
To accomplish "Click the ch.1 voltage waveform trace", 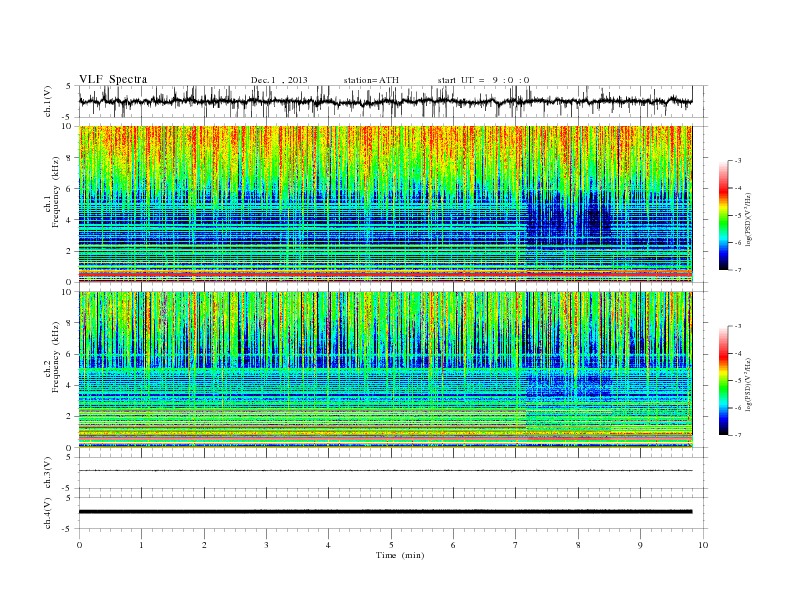I will 385,101.
